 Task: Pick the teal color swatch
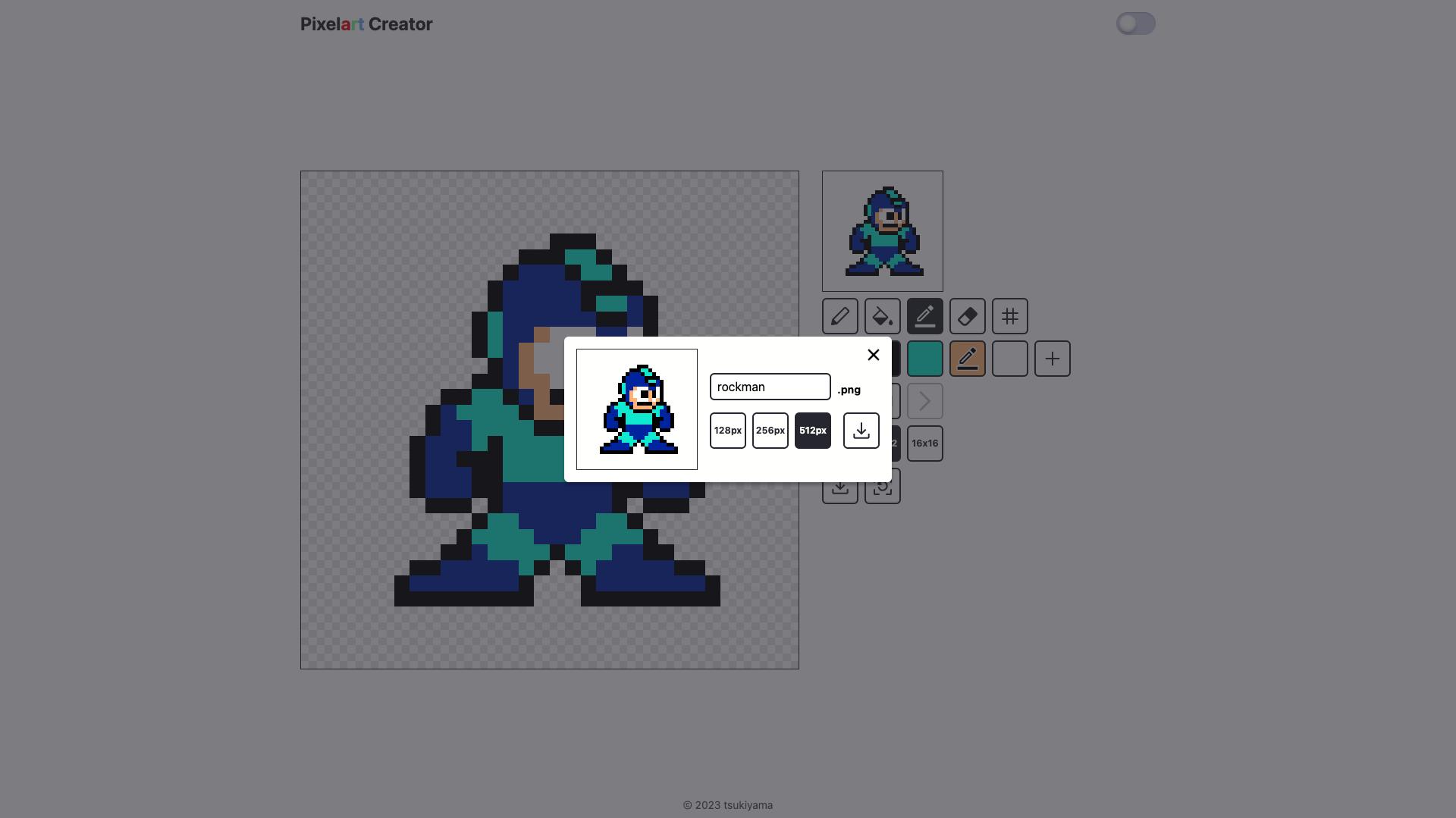pos(924,359)
